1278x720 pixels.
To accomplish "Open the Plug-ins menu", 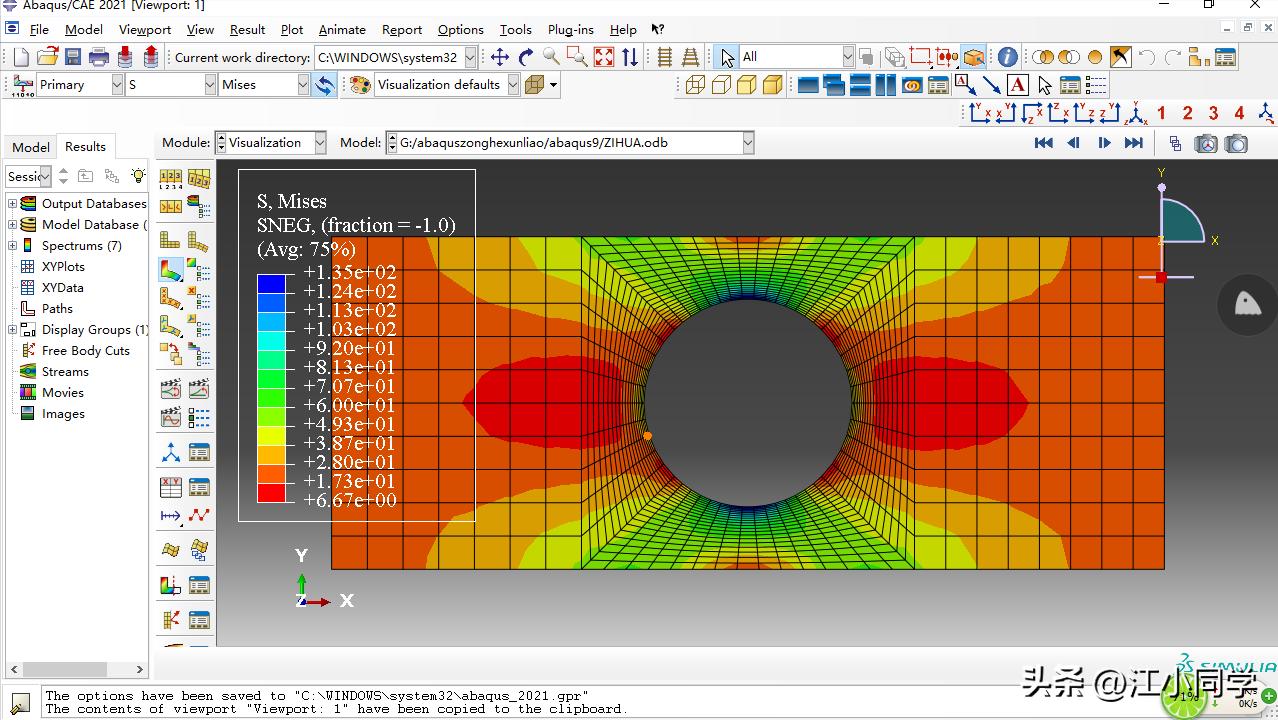I will [x=570, y=29].
